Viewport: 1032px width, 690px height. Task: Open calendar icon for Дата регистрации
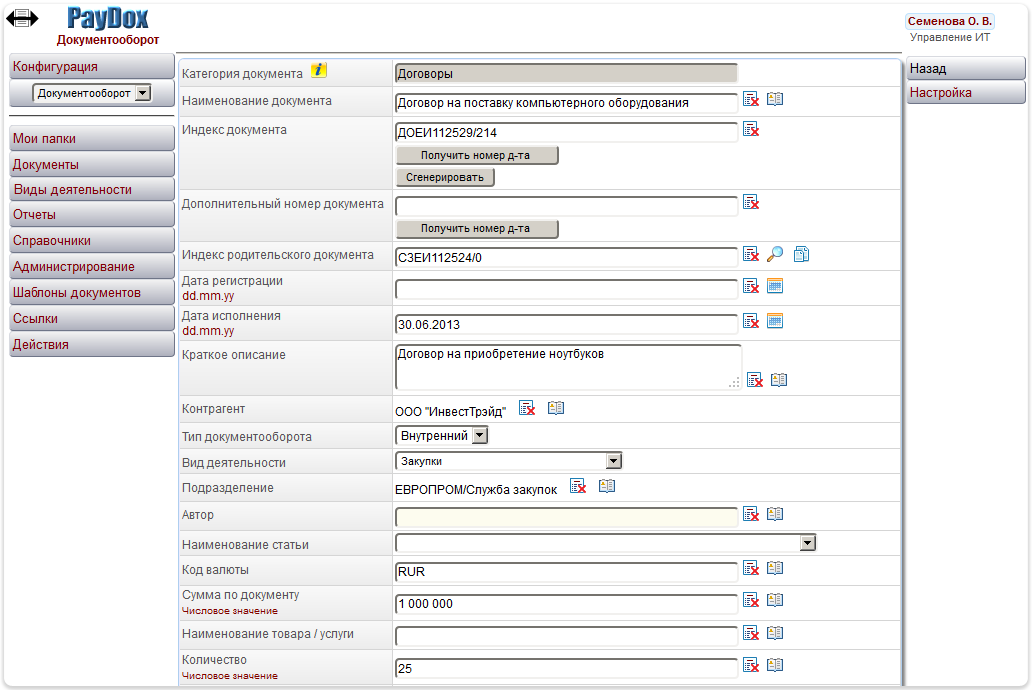pos(774,287)
